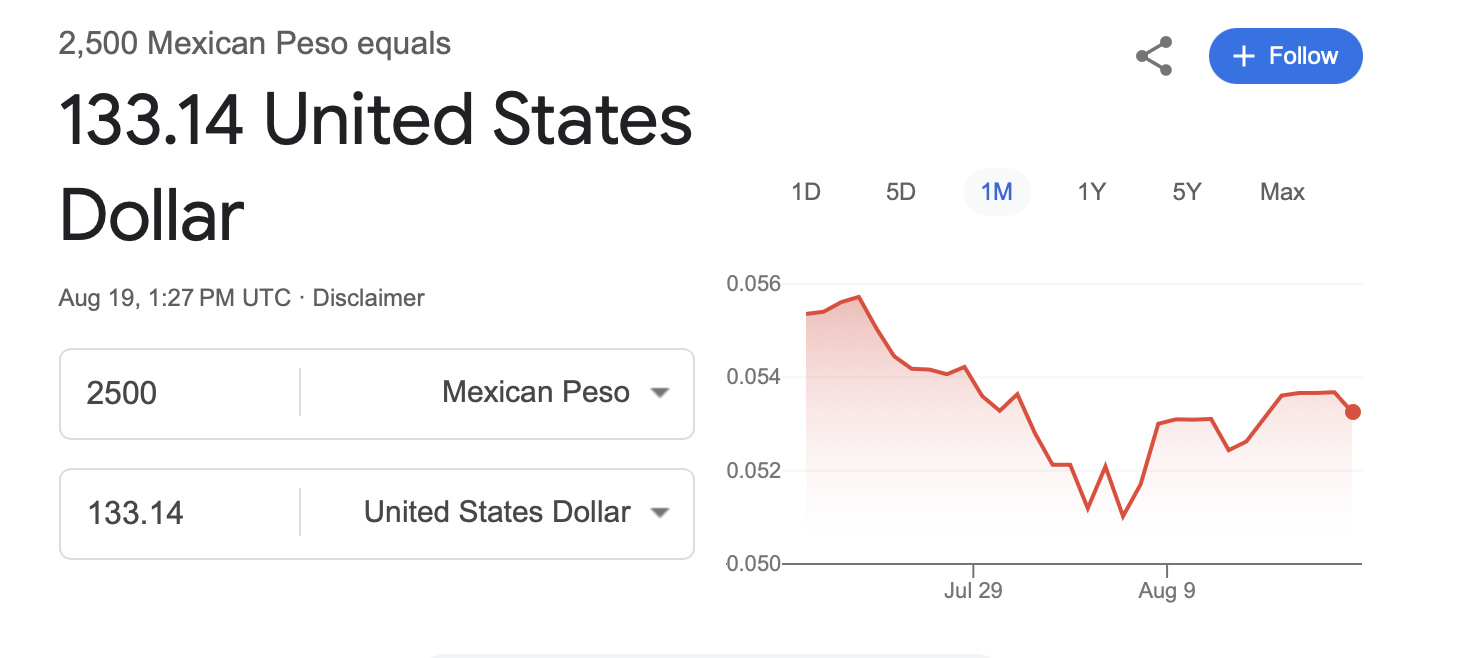Open the Mexican Peso currency dropdown
This screenshot has height=658, width=1464.
535,393
